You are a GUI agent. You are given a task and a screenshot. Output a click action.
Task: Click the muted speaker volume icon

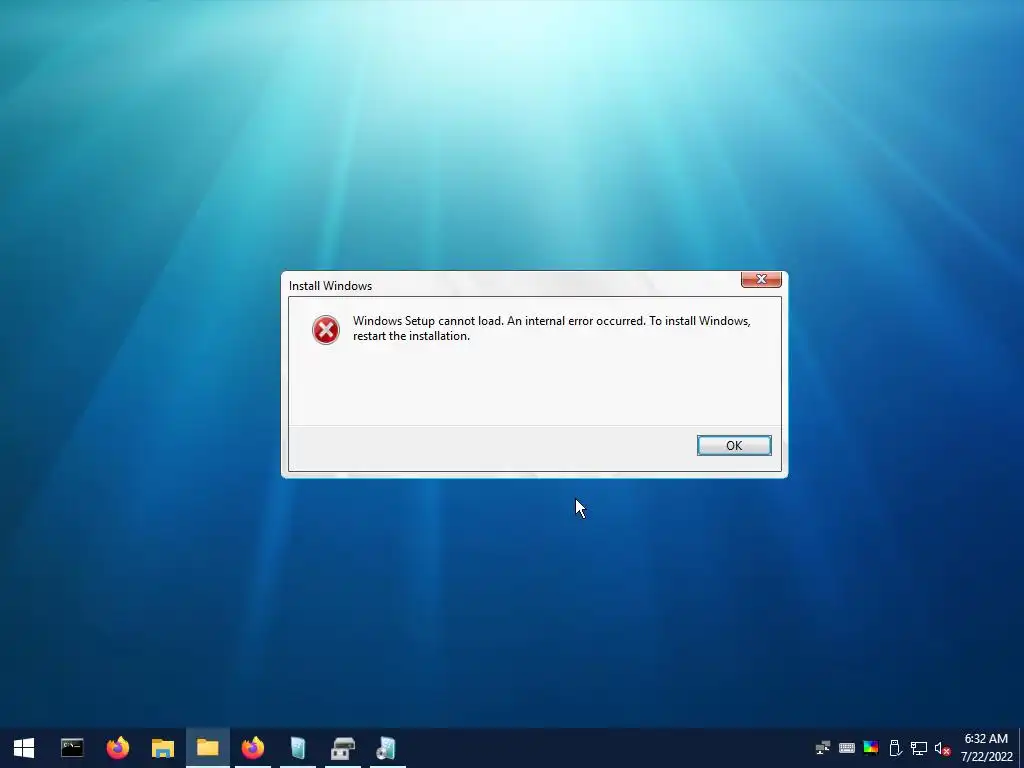(942, 748)
